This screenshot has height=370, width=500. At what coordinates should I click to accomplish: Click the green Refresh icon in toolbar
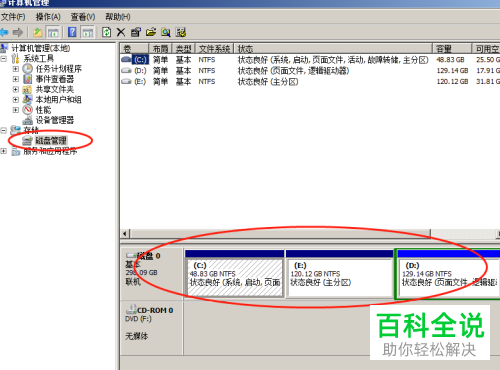pos(107,32)
